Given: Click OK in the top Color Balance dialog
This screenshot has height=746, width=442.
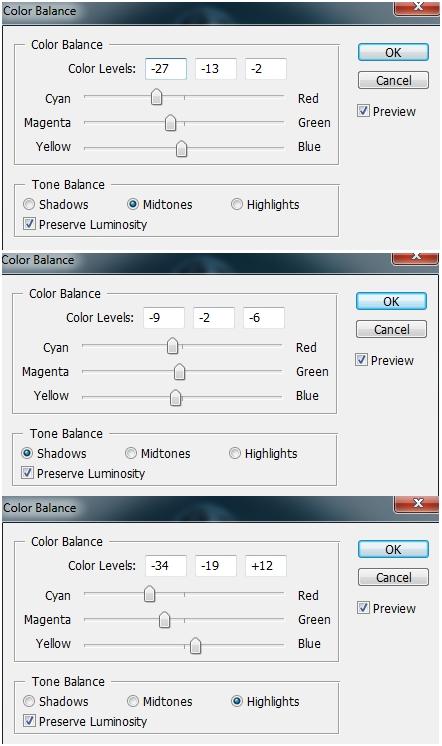Looking at the screenshot, I should (x=393, y=52).
